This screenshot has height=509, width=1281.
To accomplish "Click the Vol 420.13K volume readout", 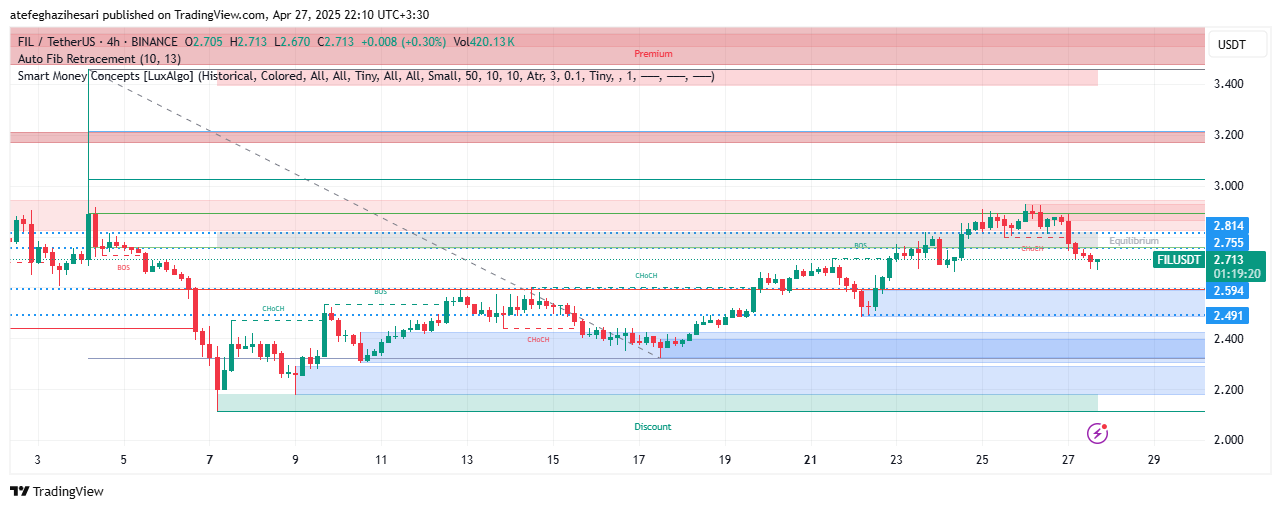I will [x=484, y=41].
